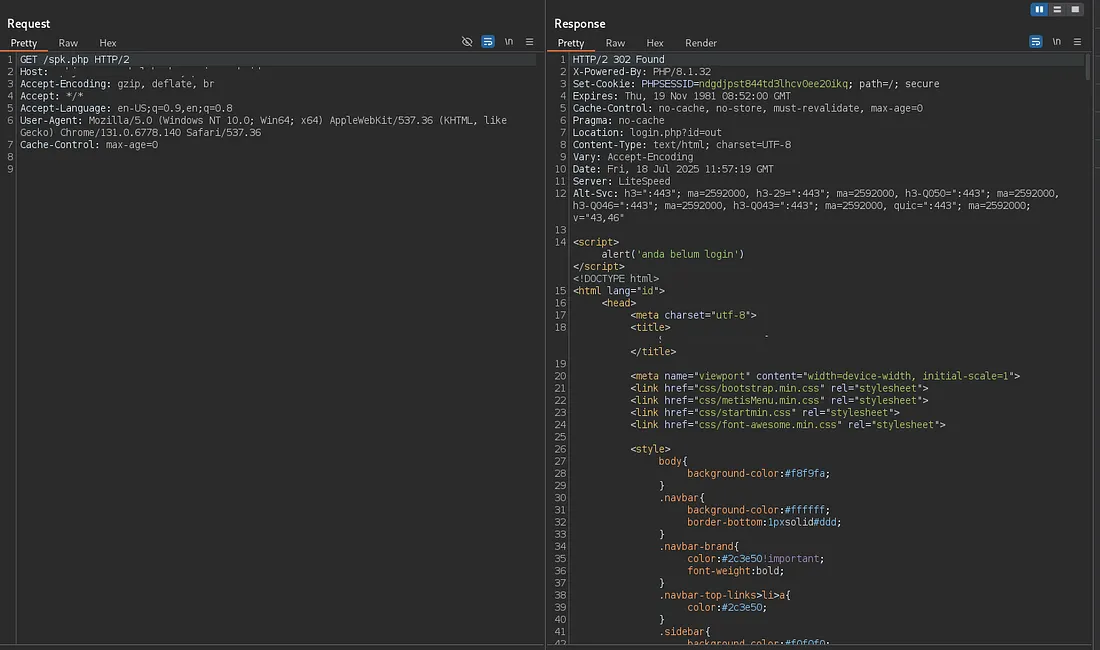Image resolution: width=1100 pixels, height=650 pixels.
Task: Toggle word wrap in the Request panel
Action: pos(488,42)
